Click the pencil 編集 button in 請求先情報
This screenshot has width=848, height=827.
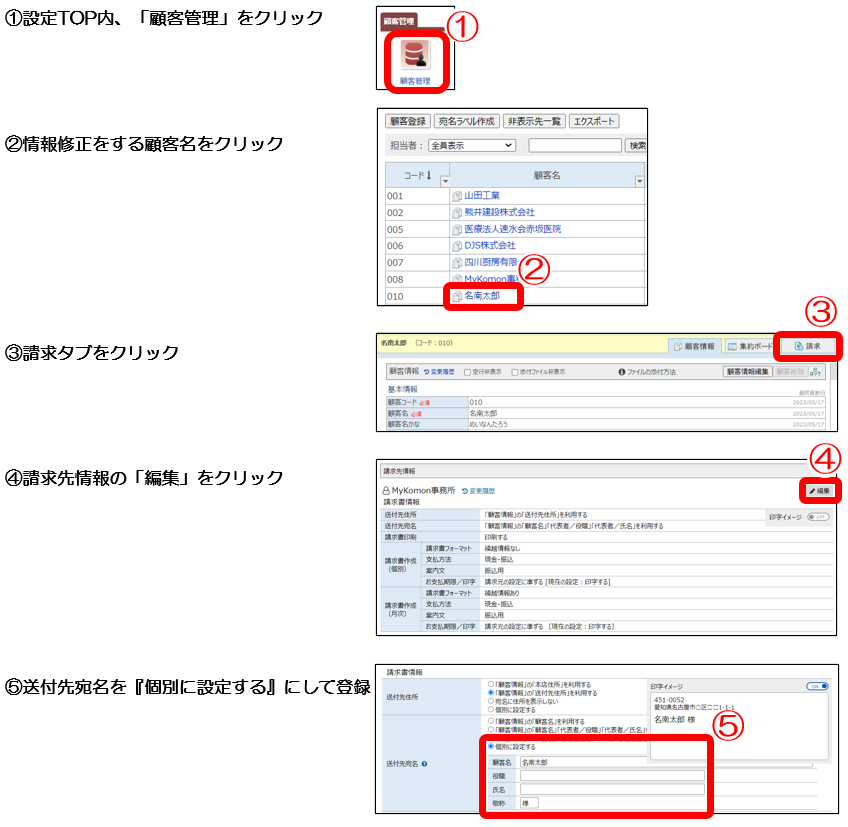[818, 492]
